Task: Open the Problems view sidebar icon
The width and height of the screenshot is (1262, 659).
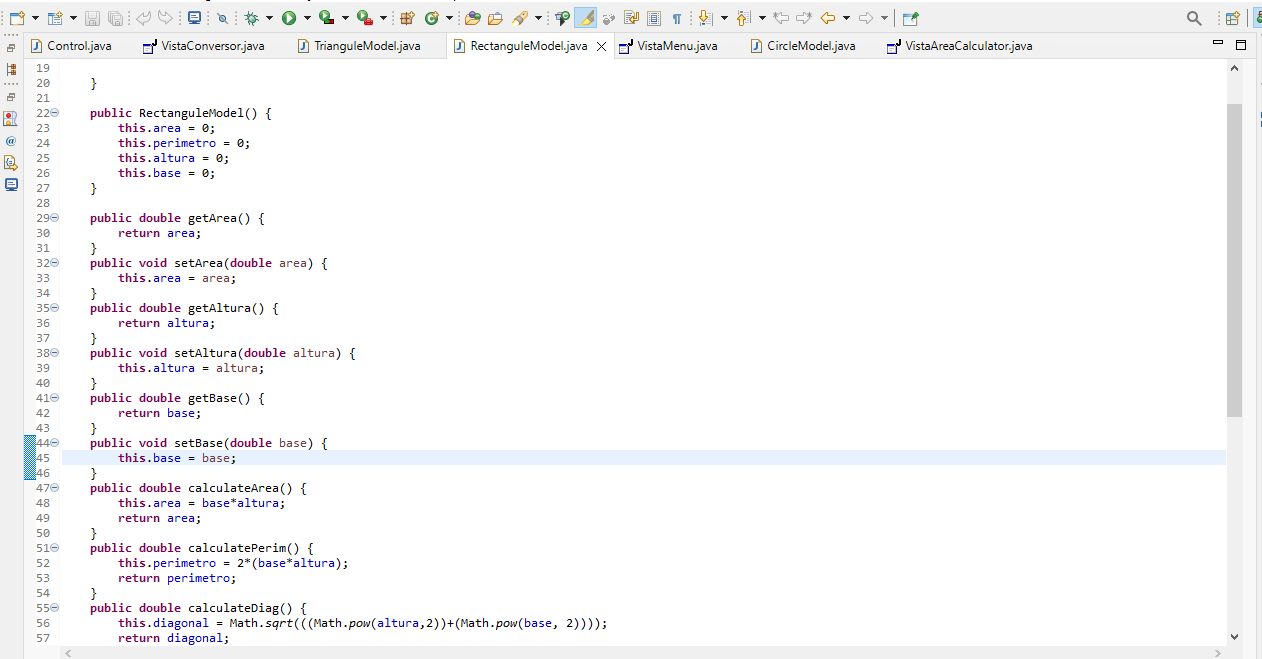Action: pyautogui.click(x=11, y=118)
